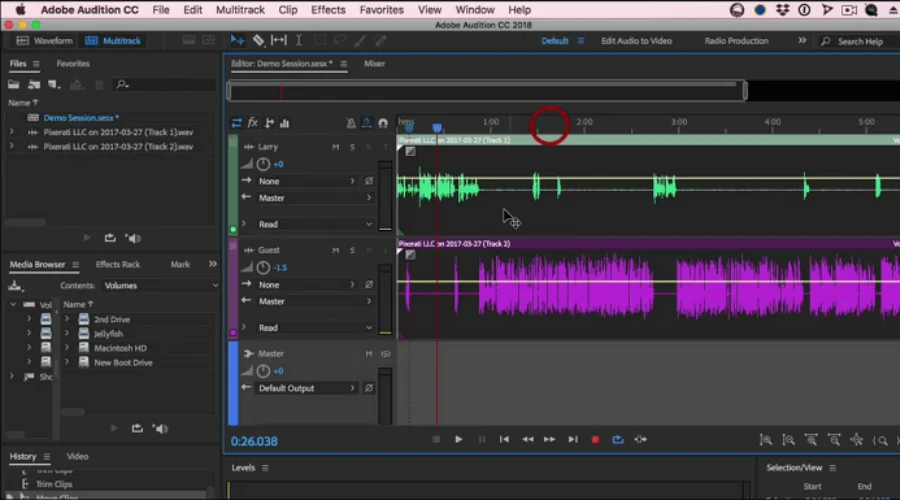This screenshot has height=500, width=900.
Task: Open the Effects menu in menu bar
Action: click(328, 10)
